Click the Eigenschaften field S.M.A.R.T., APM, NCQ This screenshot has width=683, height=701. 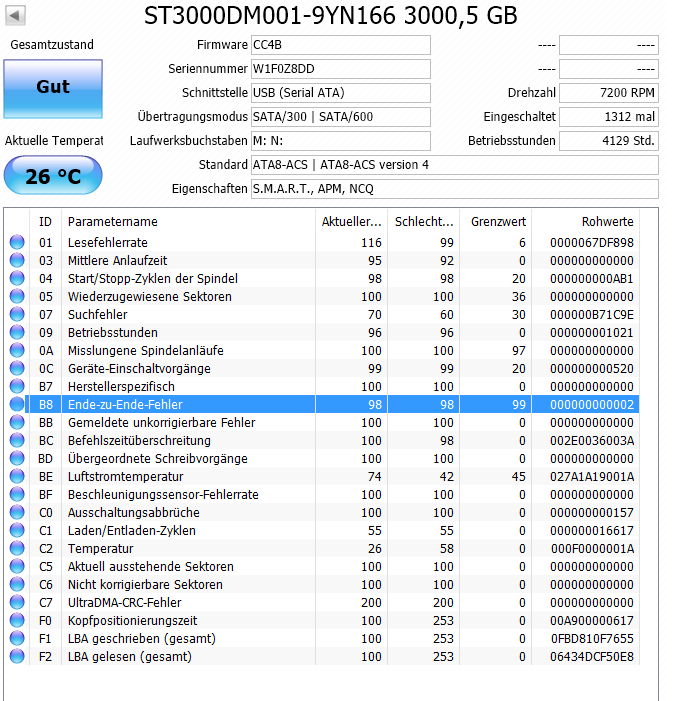455,189
